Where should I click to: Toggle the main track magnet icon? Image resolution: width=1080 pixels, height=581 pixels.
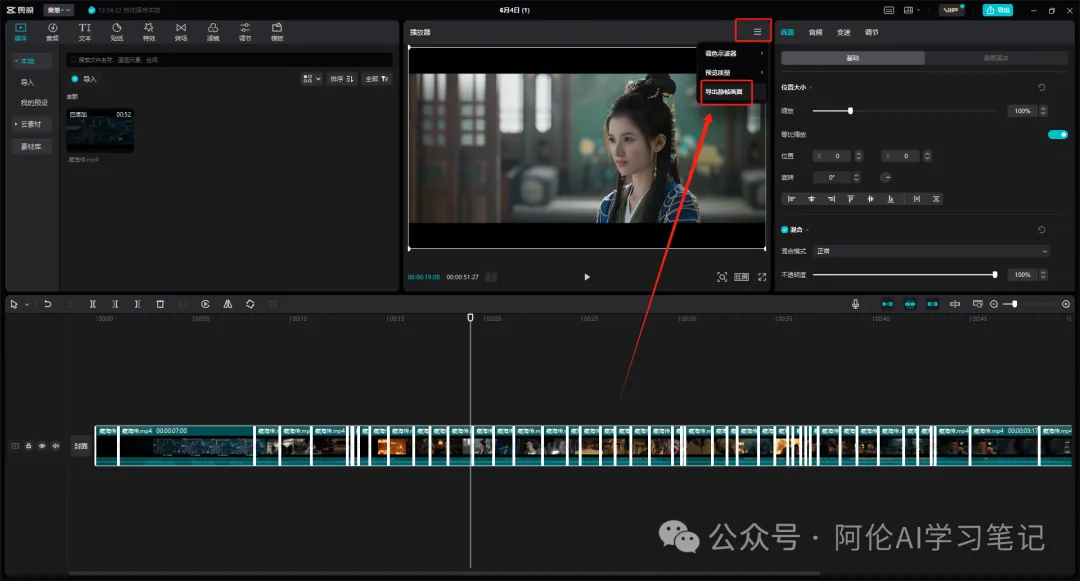pyautogui.click(x=887, y=304)
